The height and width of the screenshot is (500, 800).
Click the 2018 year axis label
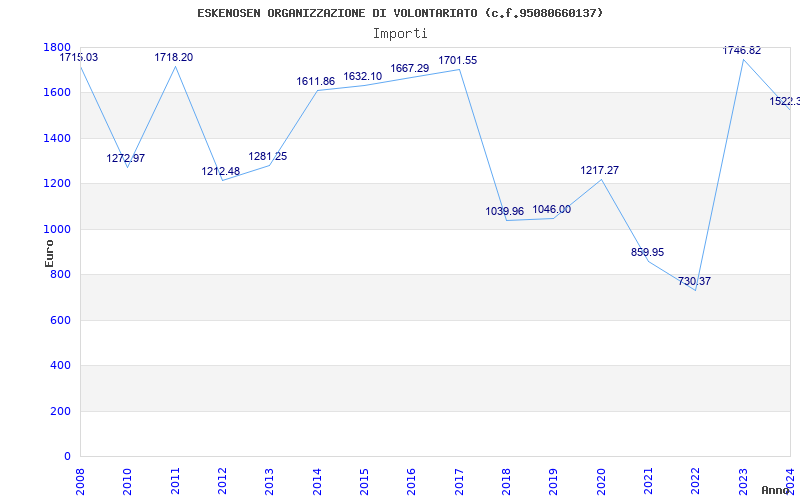(x=506, y=482)
